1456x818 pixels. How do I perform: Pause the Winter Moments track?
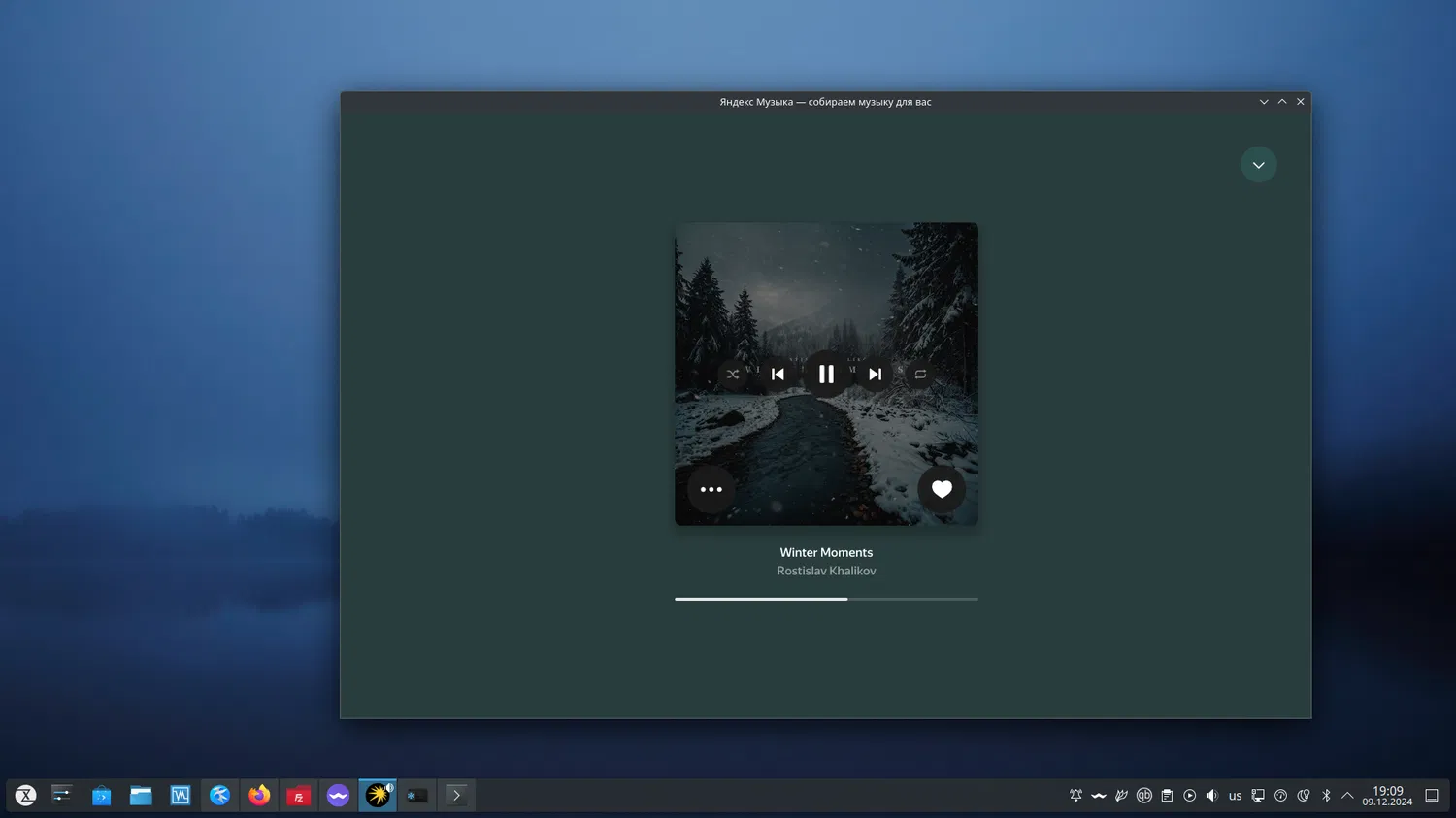tap(826, 375)
